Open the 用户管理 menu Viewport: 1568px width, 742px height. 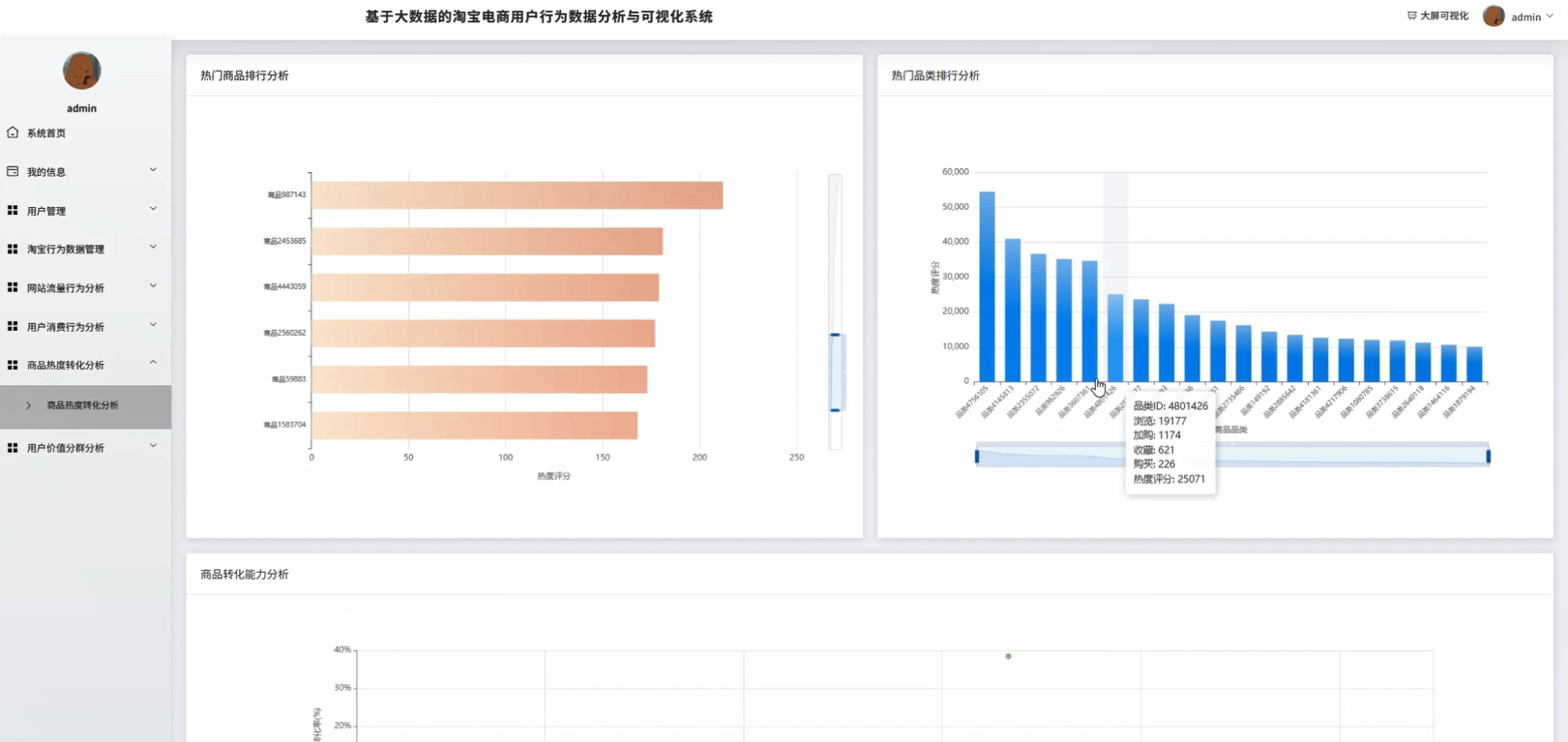[85, 210]
